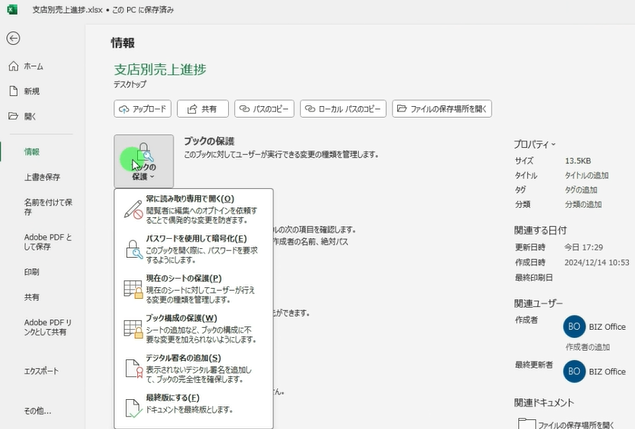Click the lock and key encryption icon
Screen dimensions: 635x429
[133, 249]
